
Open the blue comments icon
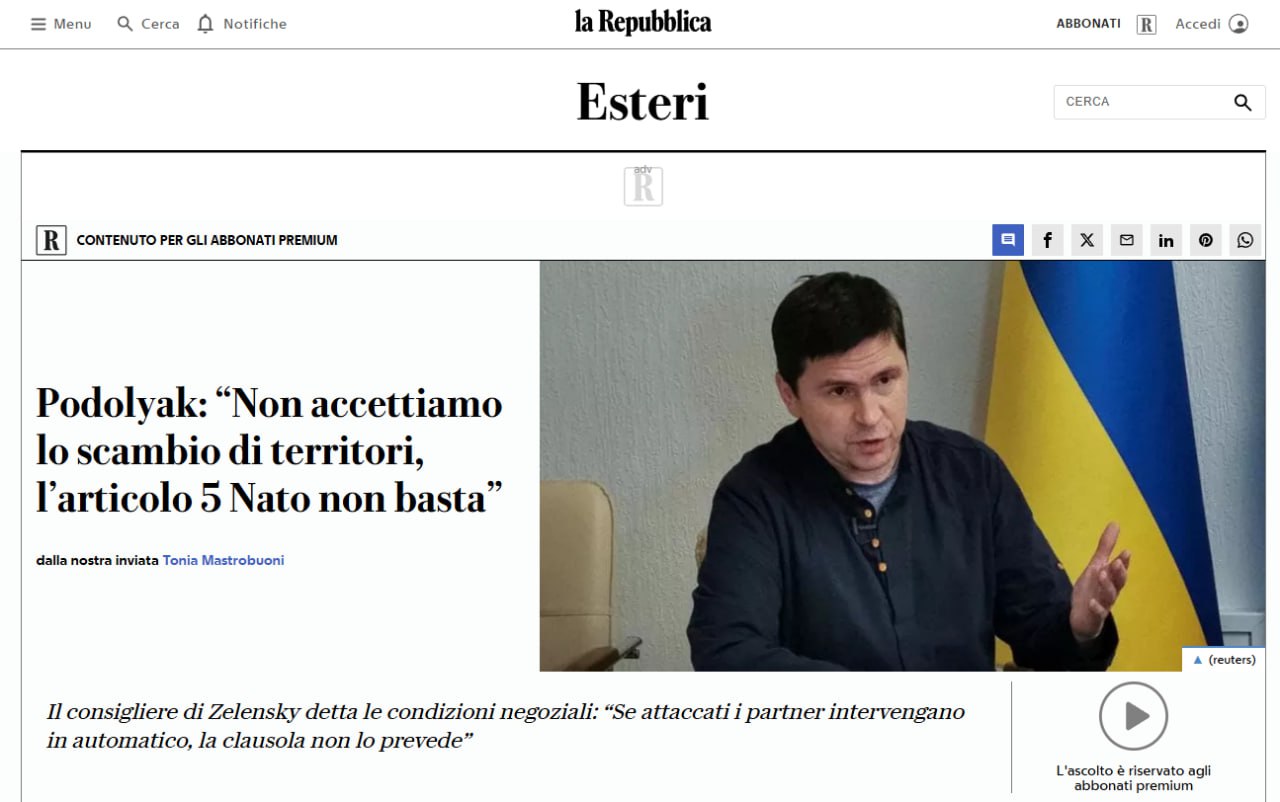point(1008,240)
